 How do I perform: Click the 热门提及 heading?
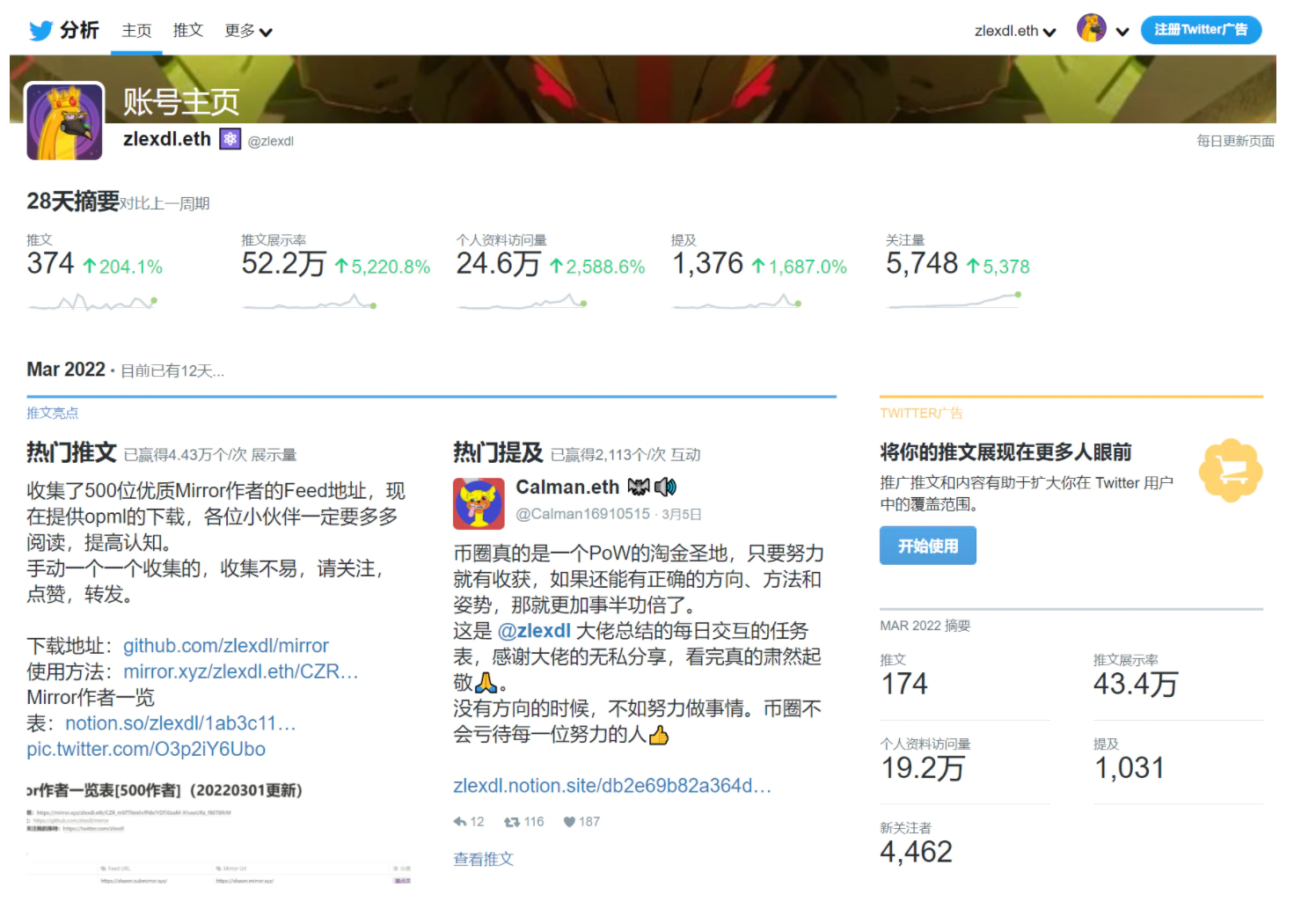pyautogui.click(x=498, y=453)
